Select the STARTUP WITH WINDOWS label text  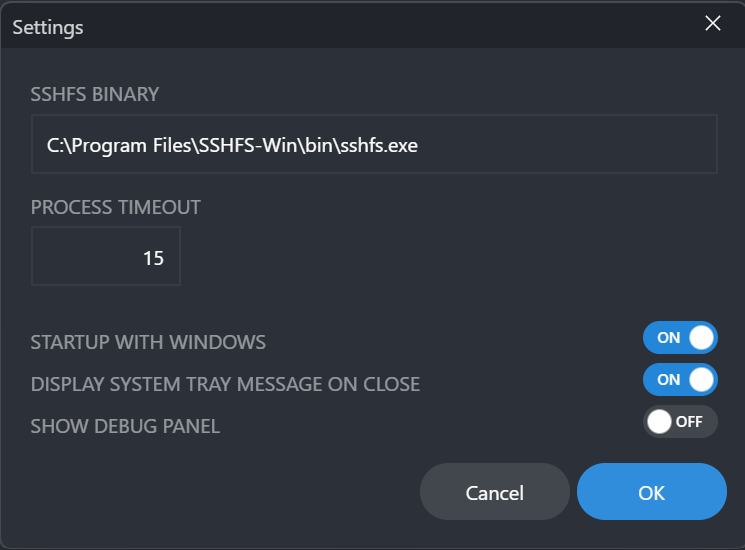[148, 342]
